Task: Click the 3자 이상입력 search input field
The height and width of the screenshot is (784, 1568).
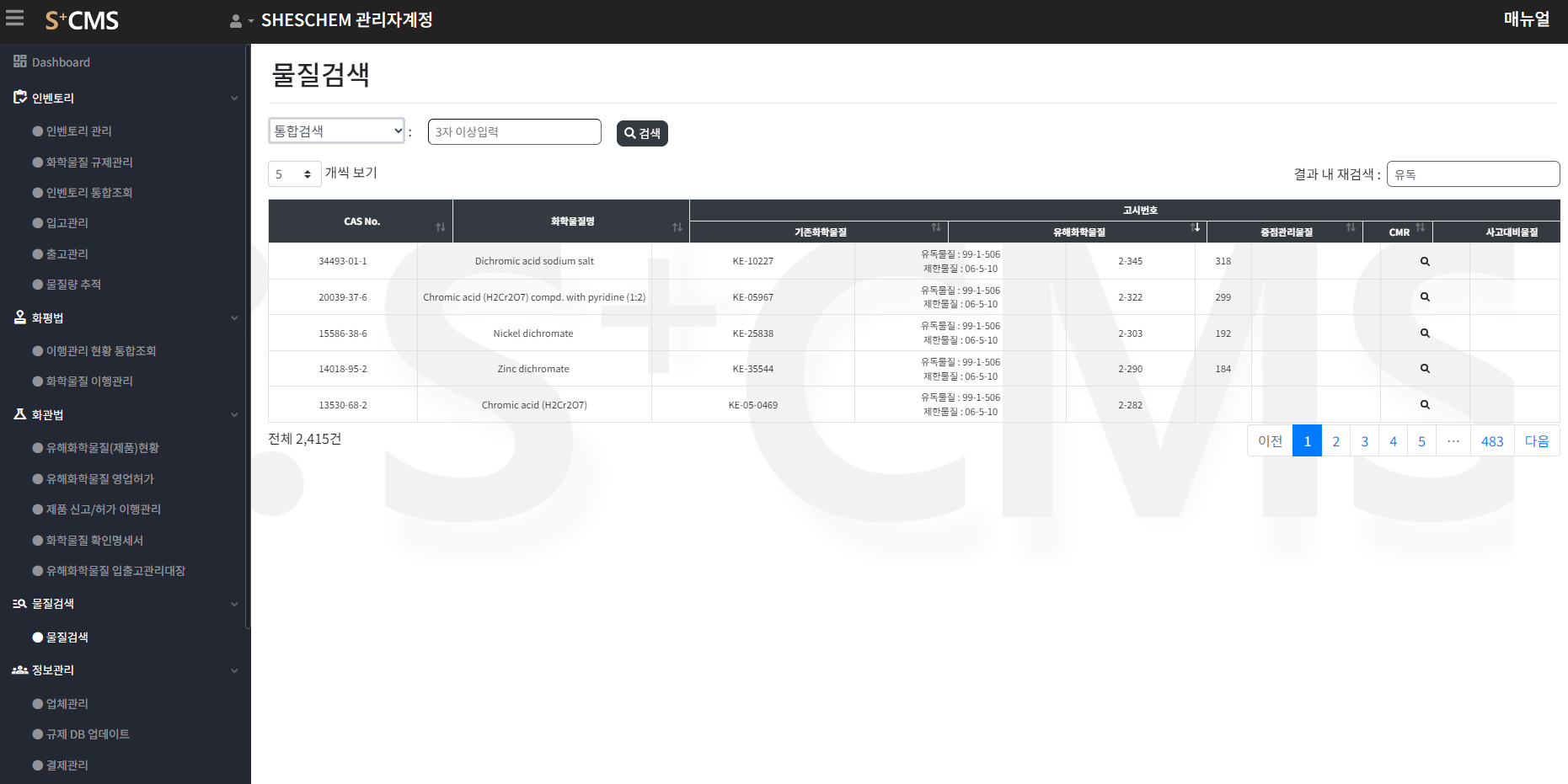Action: tap(514, 132)
